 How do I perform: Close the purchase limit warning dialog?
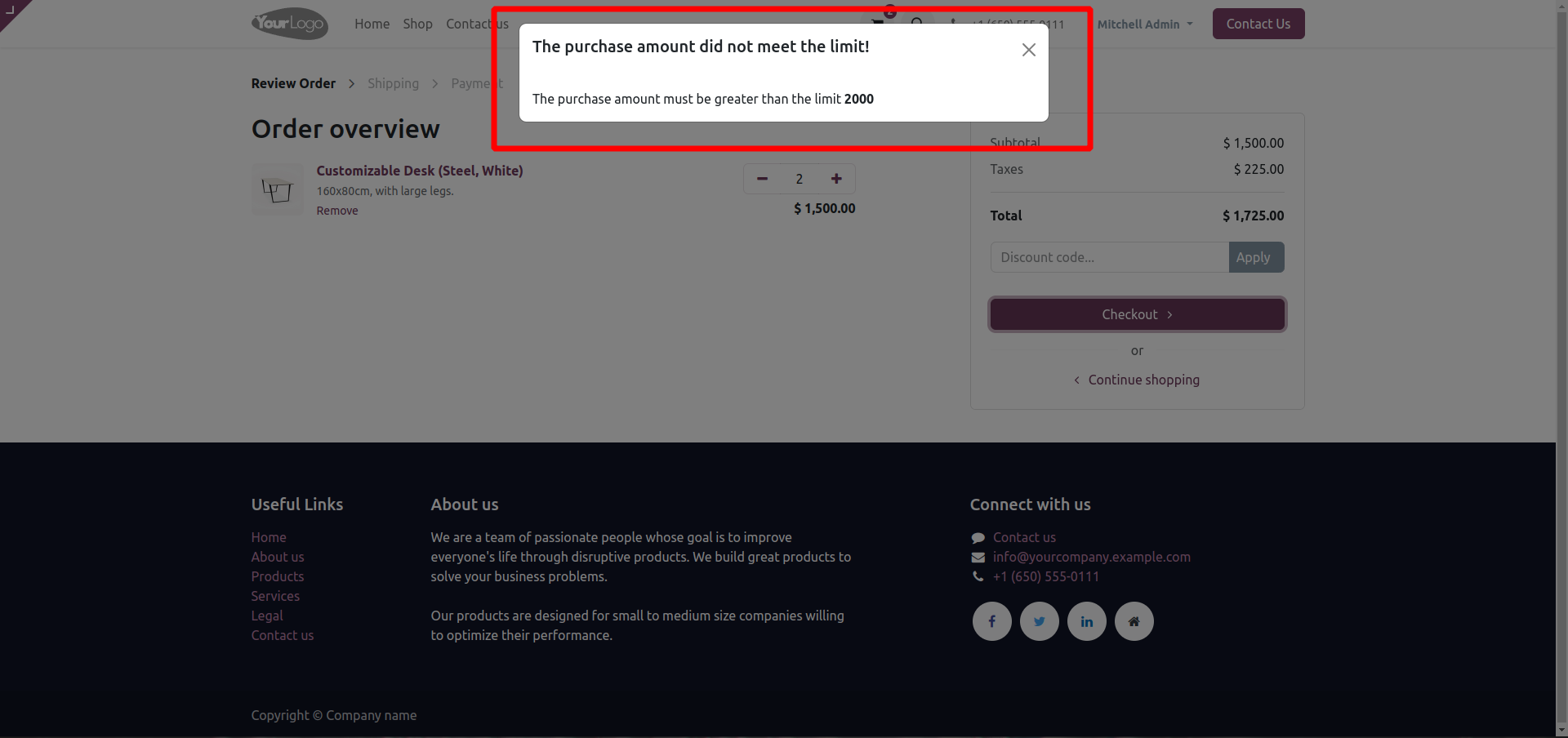click(1028, 50)
